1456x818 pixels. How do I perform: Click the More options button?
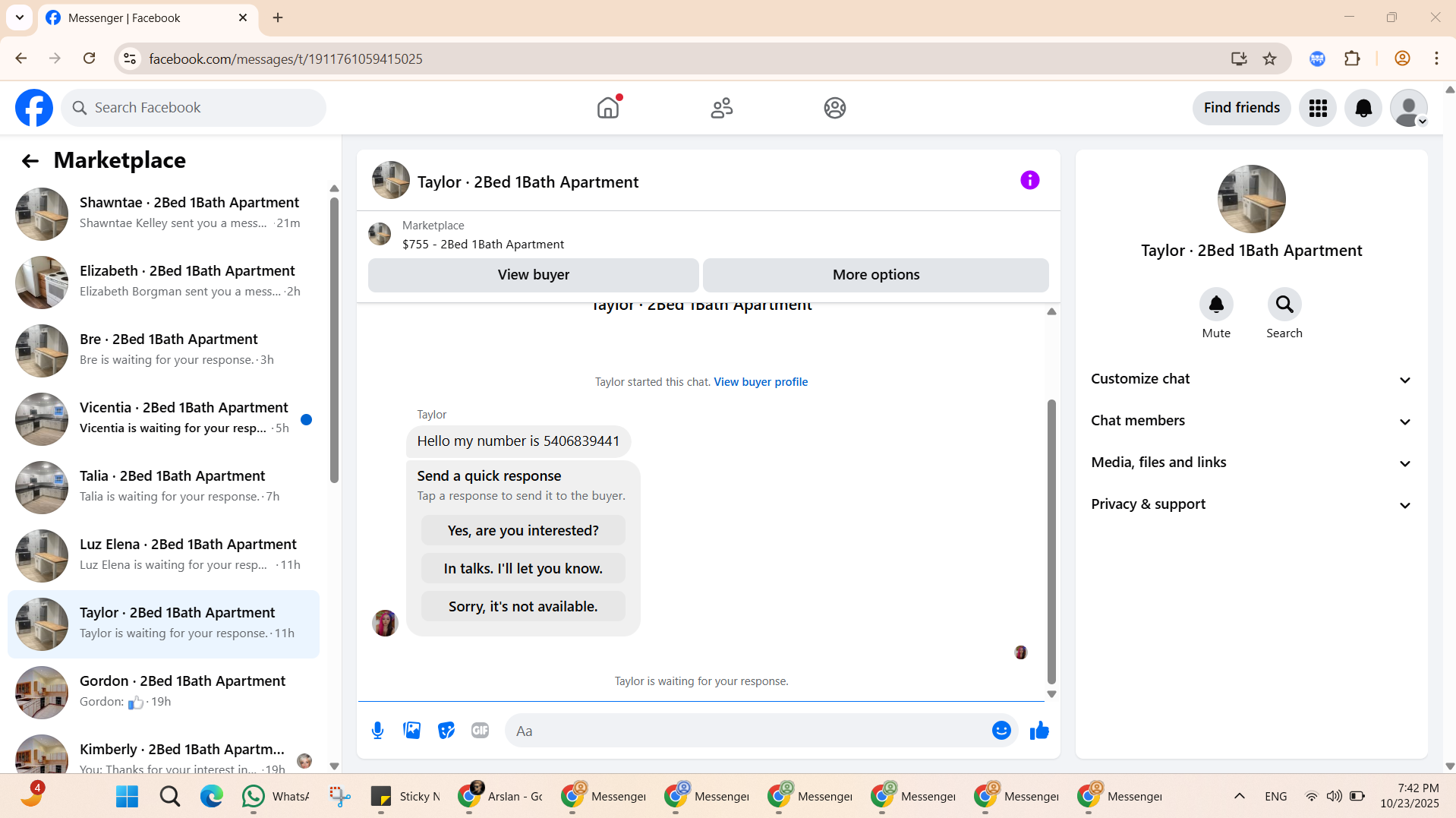point(875,275)
